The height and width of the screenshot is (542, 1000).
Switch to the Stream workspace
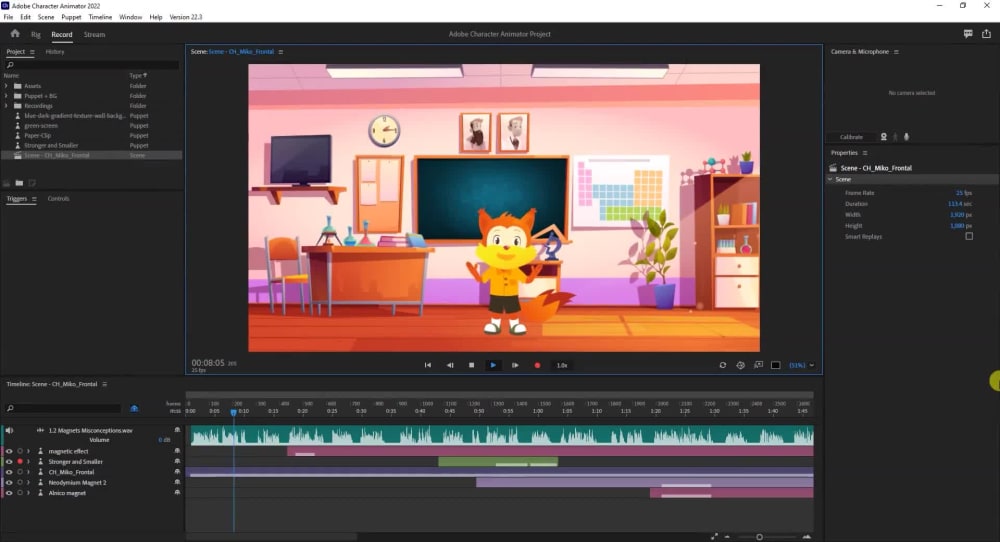point(94,34)
